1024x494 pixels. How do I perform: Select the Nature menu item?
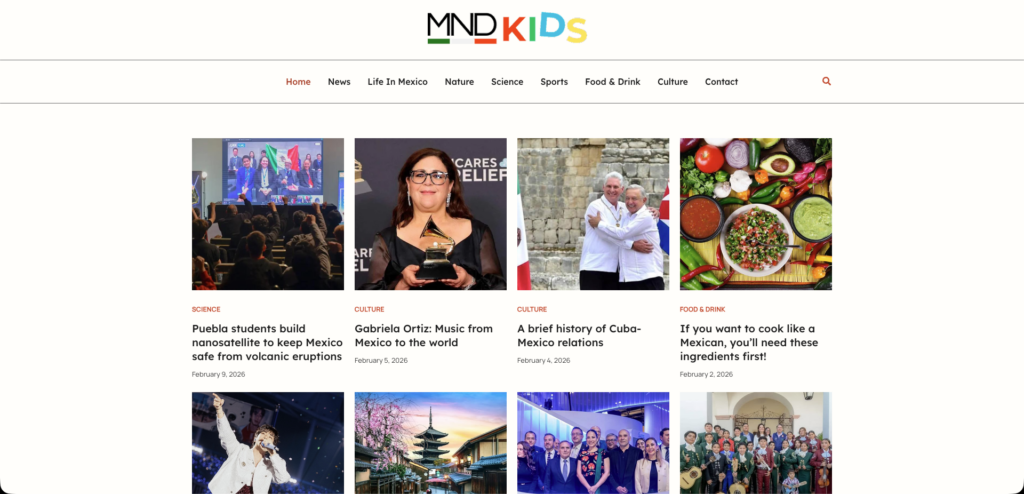tap(459, 82)
